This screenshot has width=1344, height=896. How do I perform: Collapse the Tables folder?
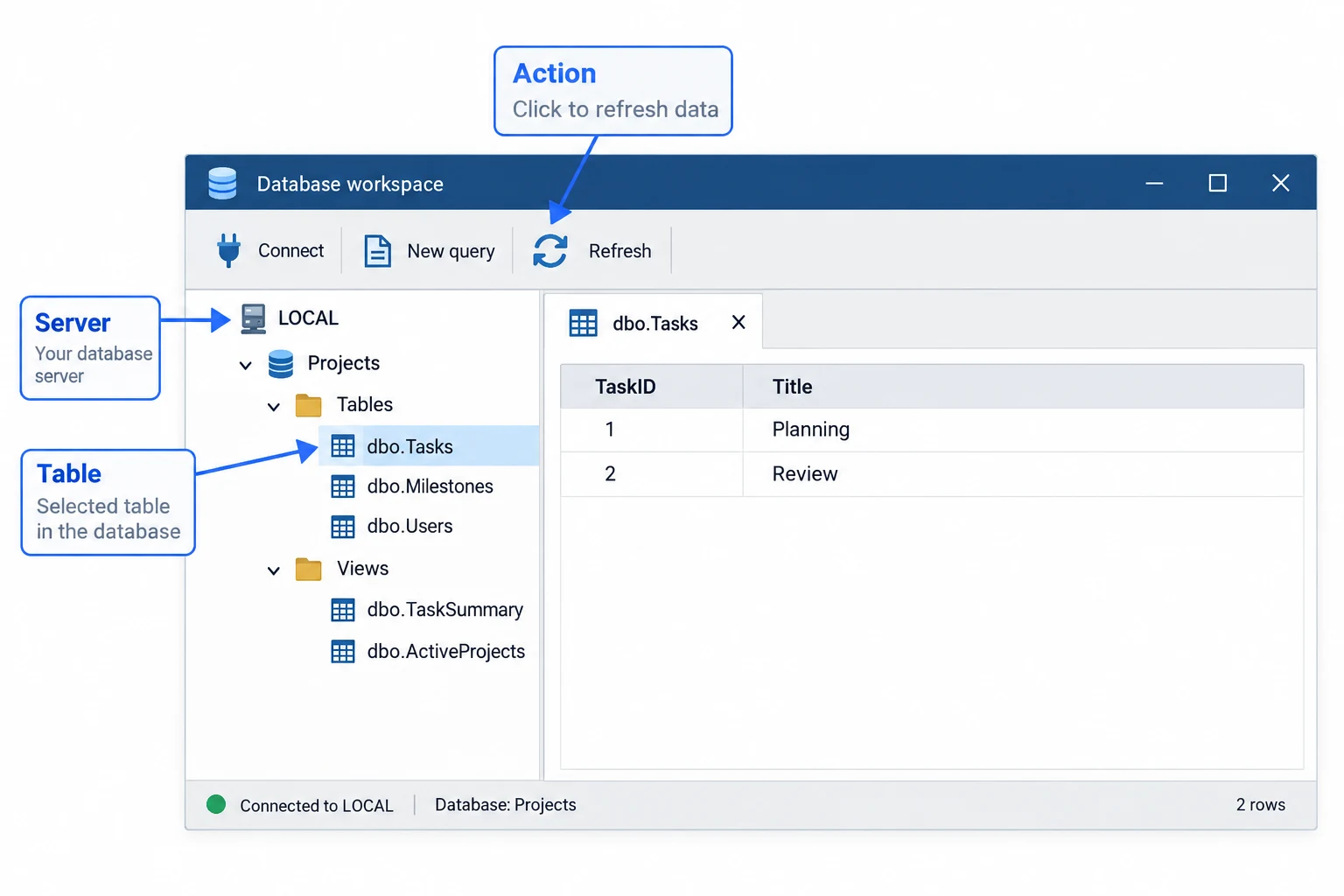click(x=274, y=406)
